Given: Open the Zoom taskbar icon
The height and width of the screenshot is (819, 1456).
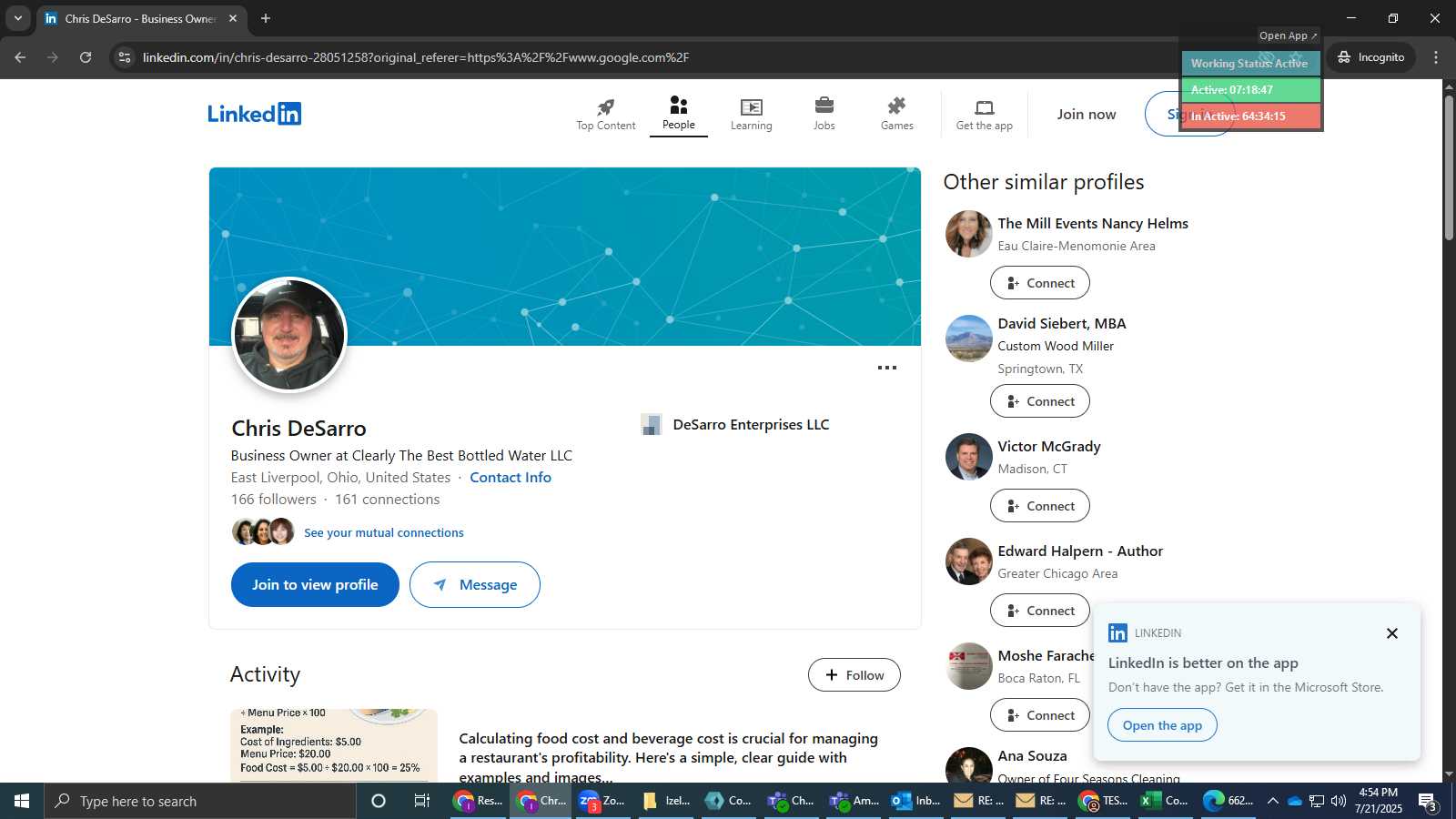Looking at the screenshot, I should 602,801.
